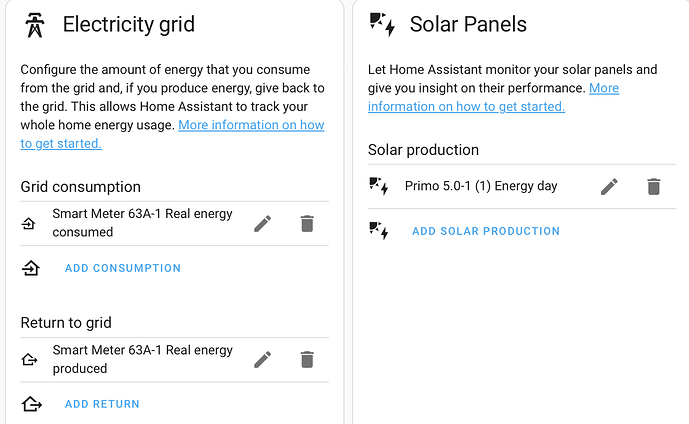Edit the Primo 5.0-1 solar production entry
Screen dimensions: 689x424
tap(609, 186)
